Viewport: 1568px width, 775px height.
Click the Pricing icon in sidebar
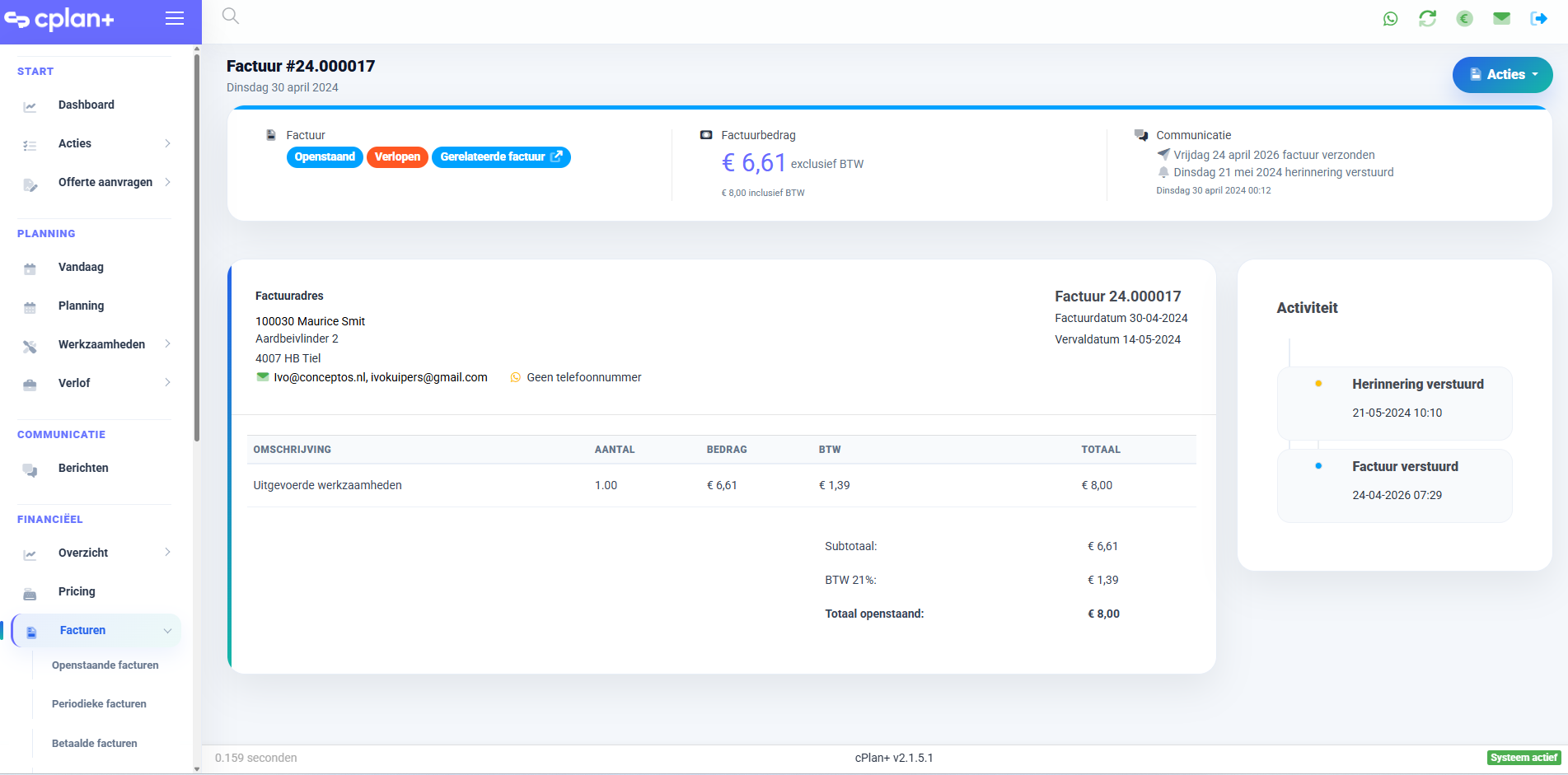pyautogui.click(x=30, y=594)
